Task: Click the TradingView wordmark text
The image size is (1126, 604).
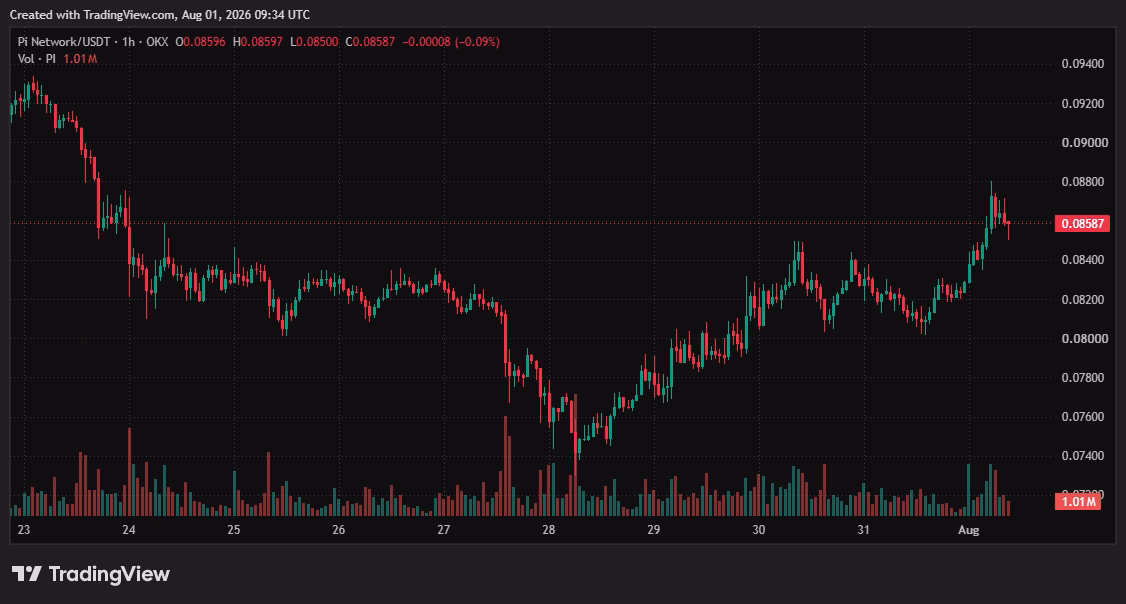Action: 109,574
